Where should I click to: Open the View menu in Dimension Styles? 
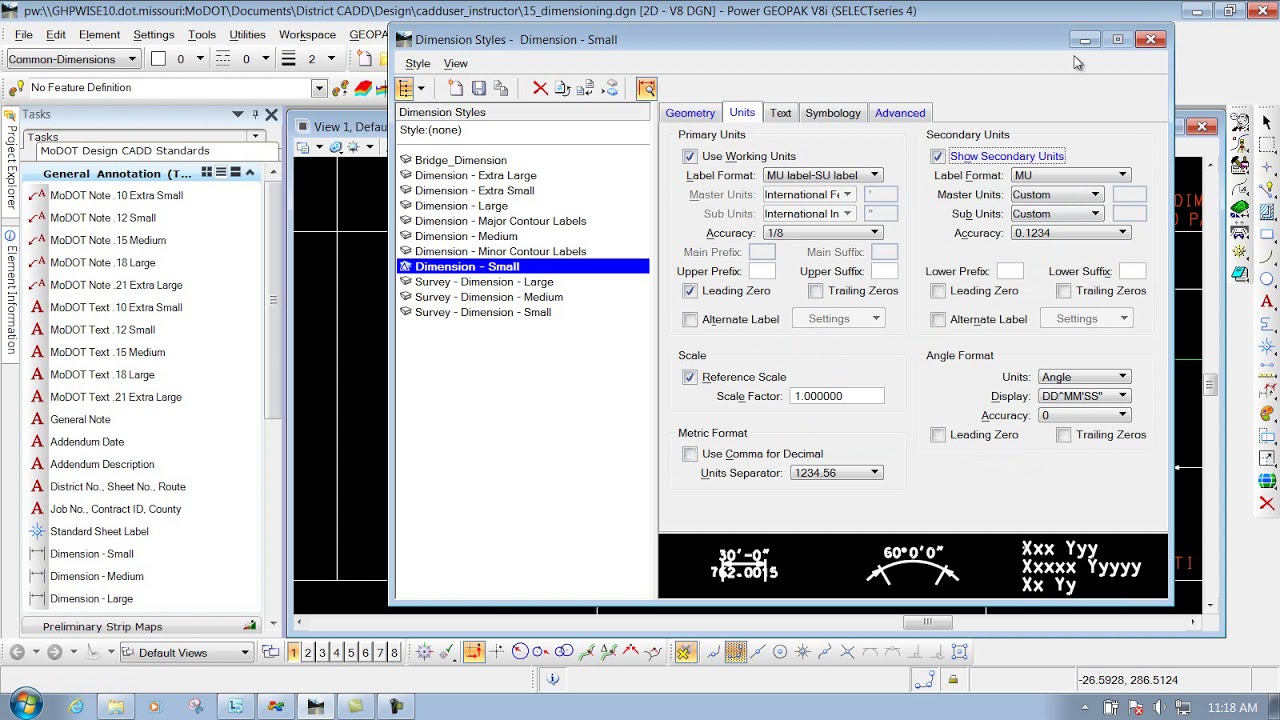point(455,63)
